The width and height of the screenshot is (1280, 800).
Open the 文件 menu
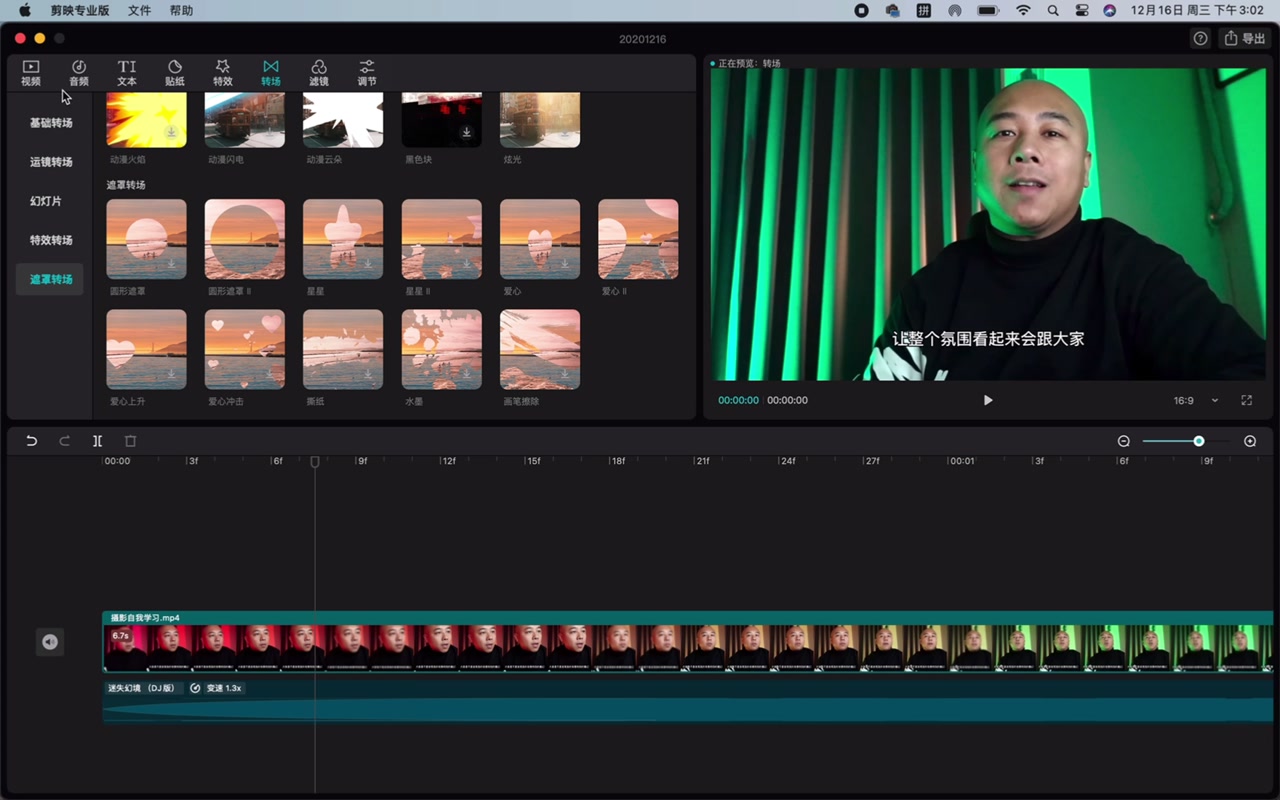tap(139, 11)
